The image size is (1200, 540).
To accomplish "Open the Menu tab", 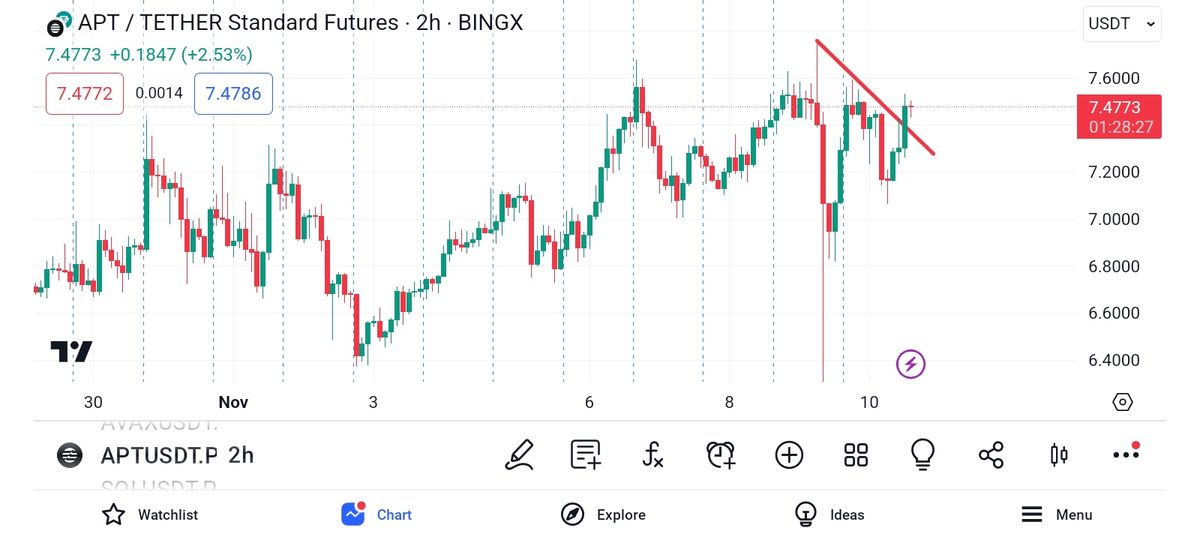I will (x=1056, y=515).
